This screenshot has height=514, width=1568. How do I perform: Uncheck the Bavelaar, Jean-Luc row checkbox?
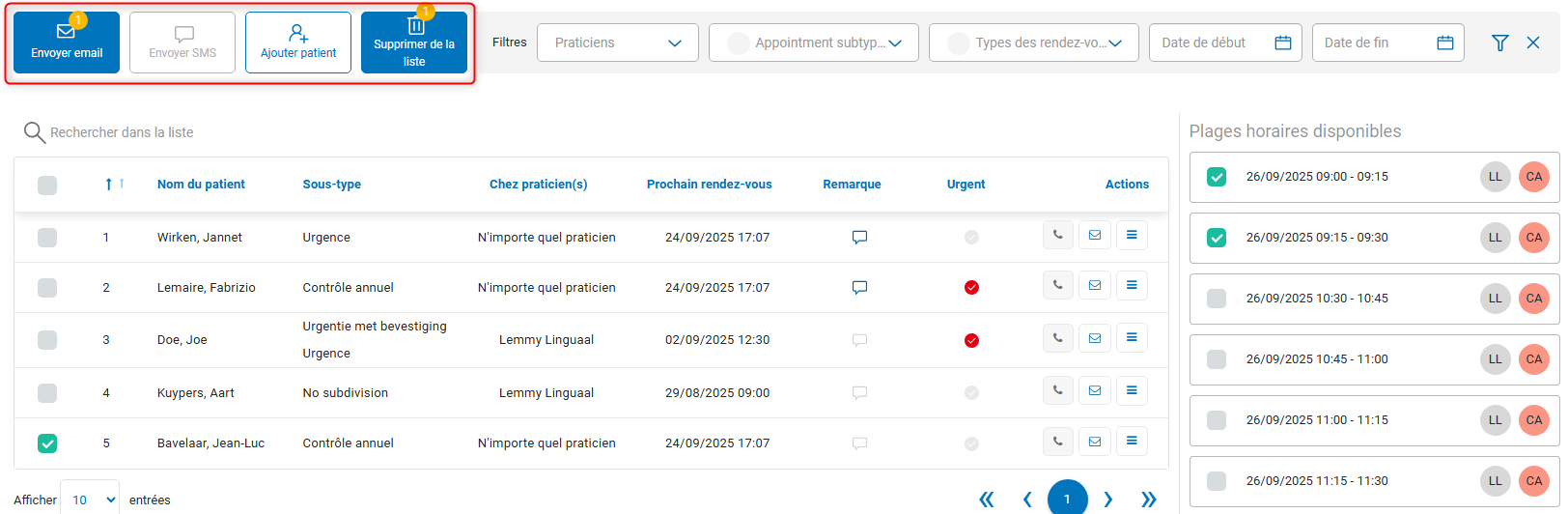point(47,443)
